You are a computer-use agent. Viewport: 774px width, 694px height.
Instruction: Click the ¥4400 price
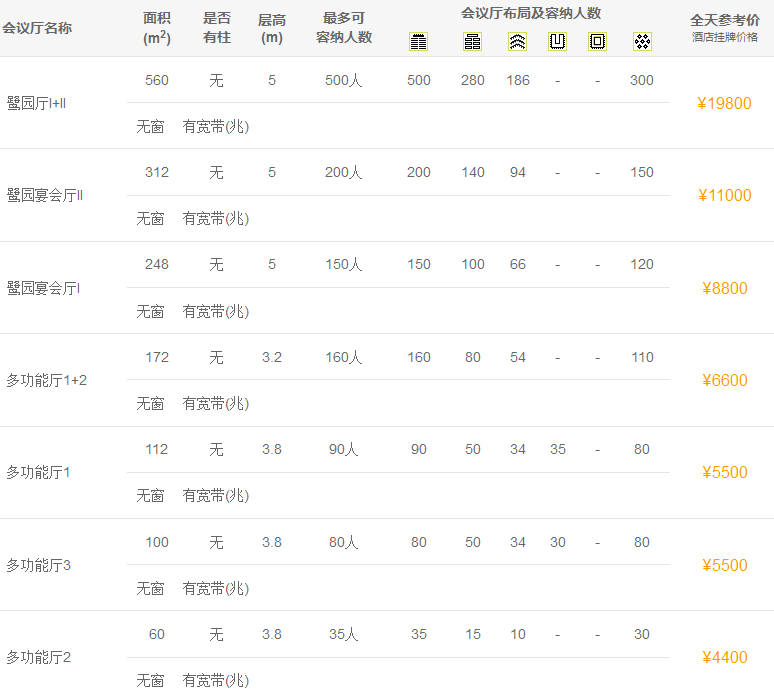[x=725, y=657]
